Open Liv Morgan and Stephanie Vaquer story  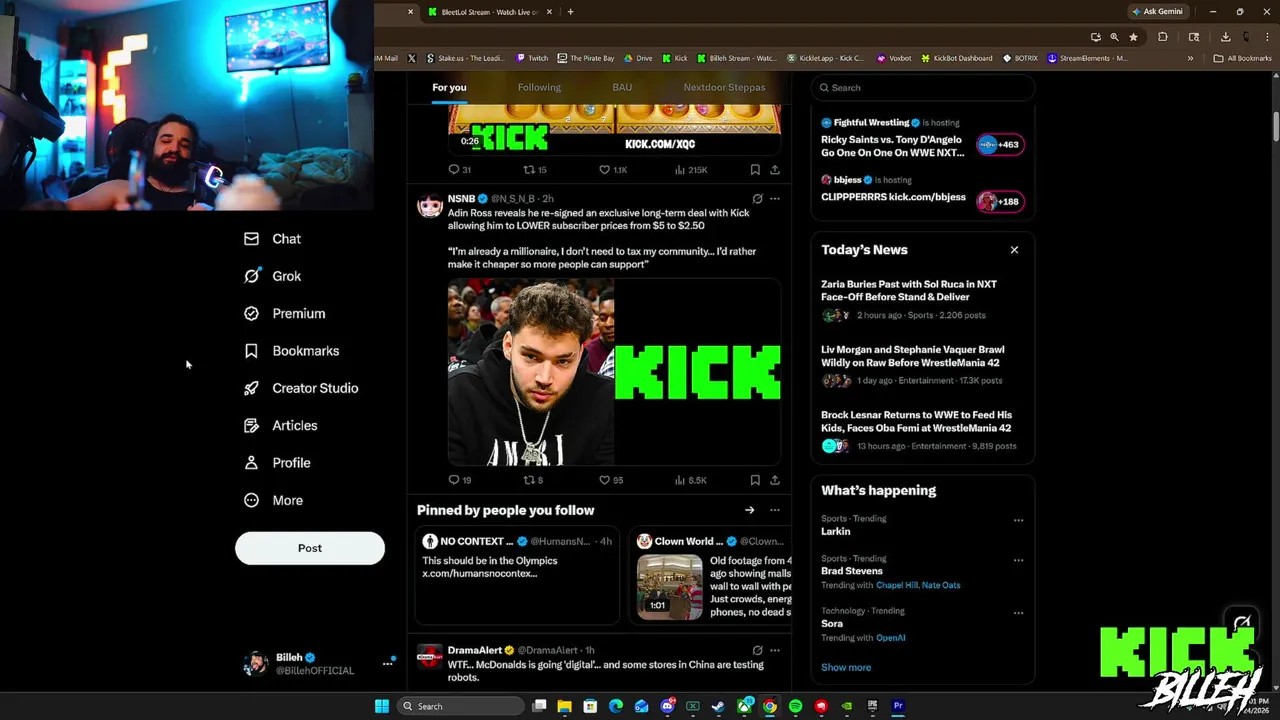click(921, 365)
